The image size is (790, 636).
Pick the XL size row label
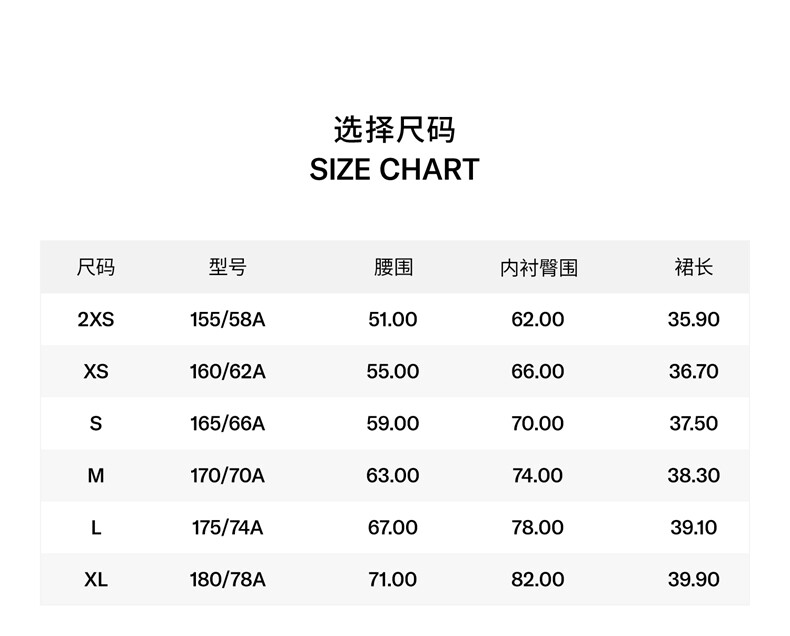(x=96, y=580)
